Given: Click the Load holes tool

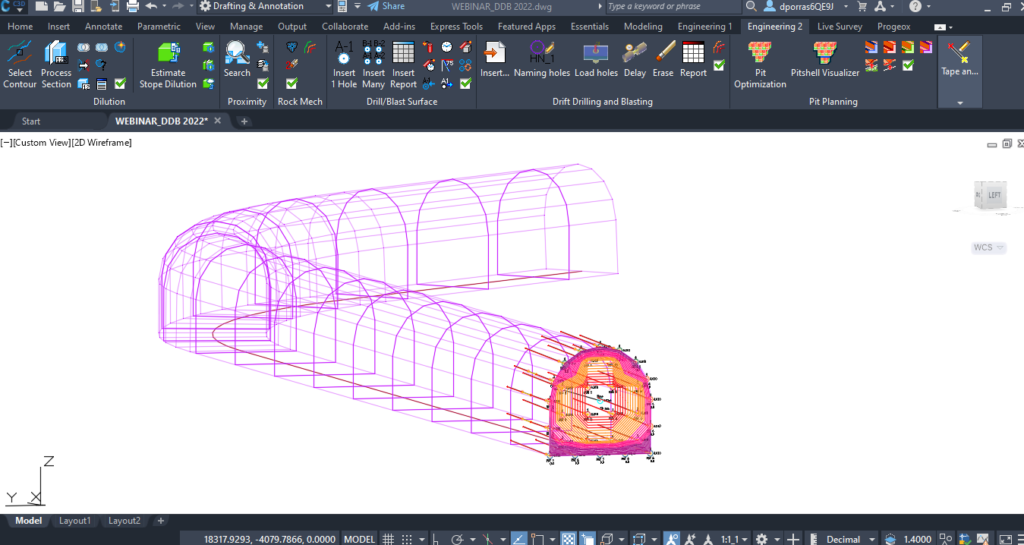Looking at the screenshot, I should point(596,59).
